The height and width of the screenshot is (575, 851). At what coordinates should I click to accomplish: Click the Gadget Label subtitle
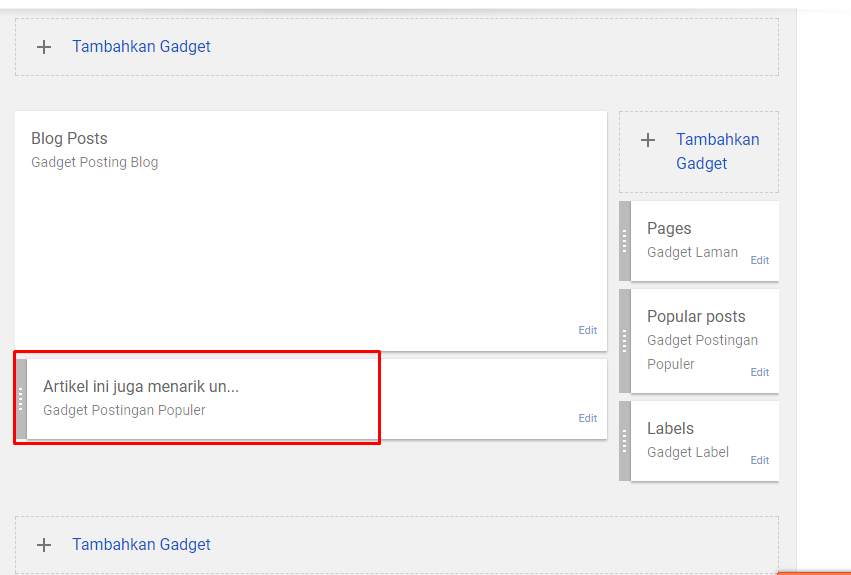tap(688, 452)
